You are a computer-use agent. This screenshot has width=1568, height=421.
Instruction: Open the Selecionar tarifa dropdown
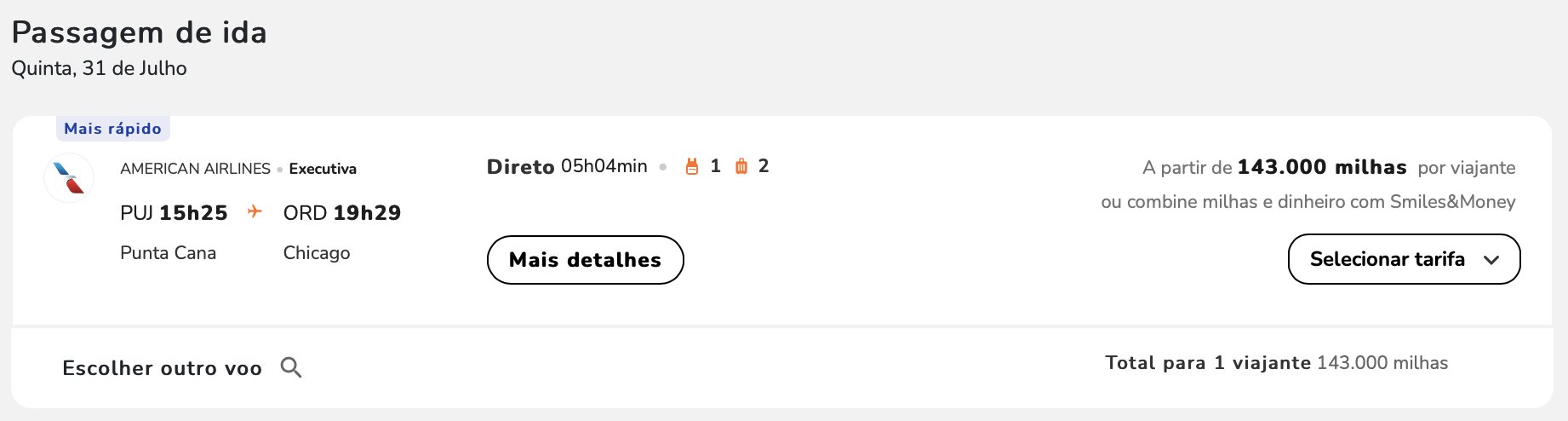(1404, 259)
